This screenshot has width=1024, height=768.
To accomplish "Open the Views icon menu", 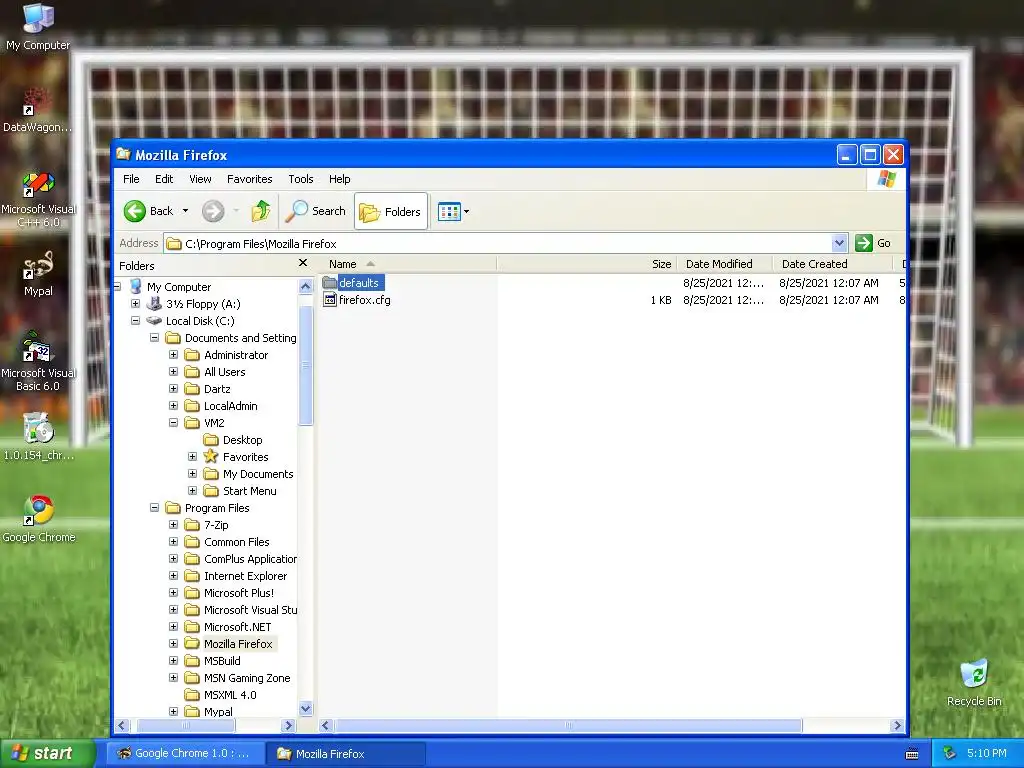I will 453,212.
